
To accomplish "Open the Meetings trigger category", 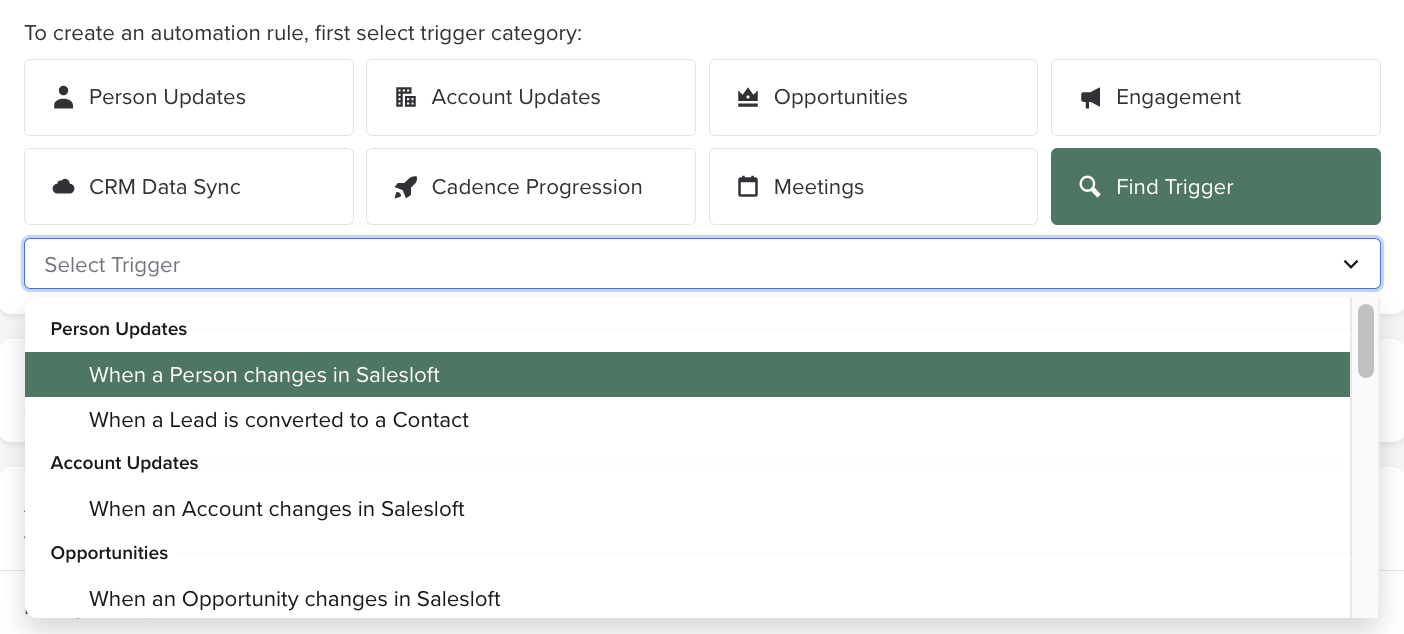I will pyautogui.click(x=873, y=186).
